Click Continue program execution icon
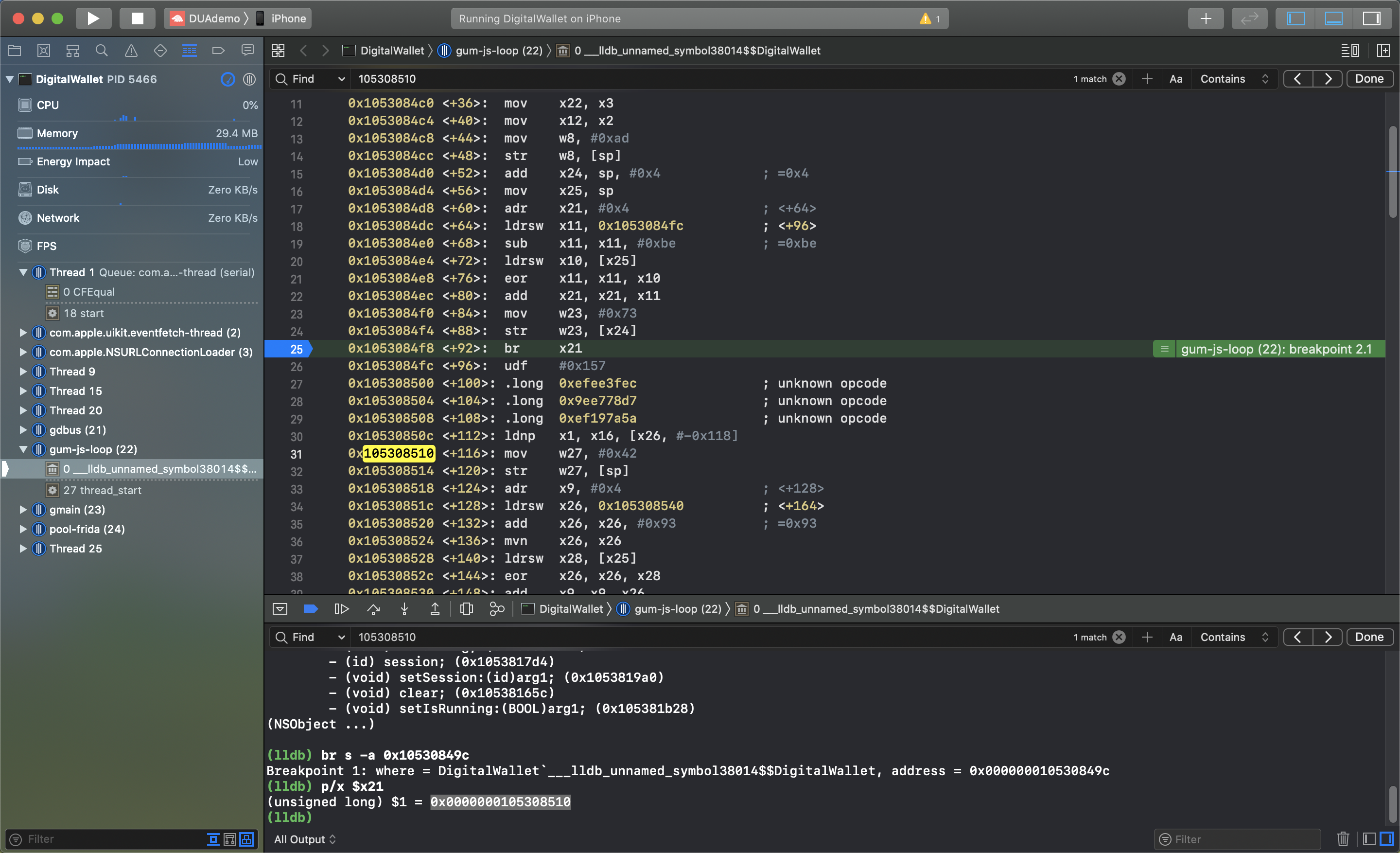1400x853 pixels. click(341, 609)
